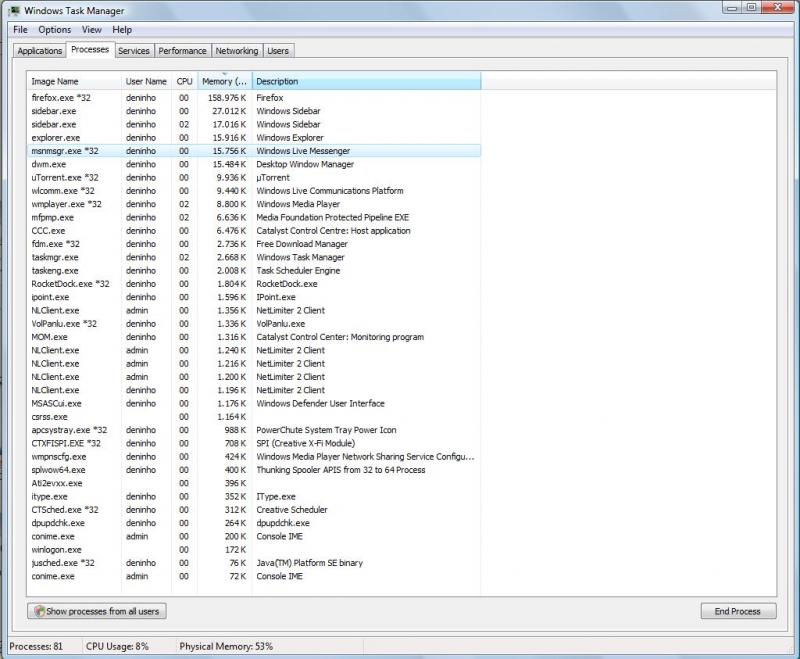Select explorer.exe process row
Screen dimensions: 800x659
[254, 138]
